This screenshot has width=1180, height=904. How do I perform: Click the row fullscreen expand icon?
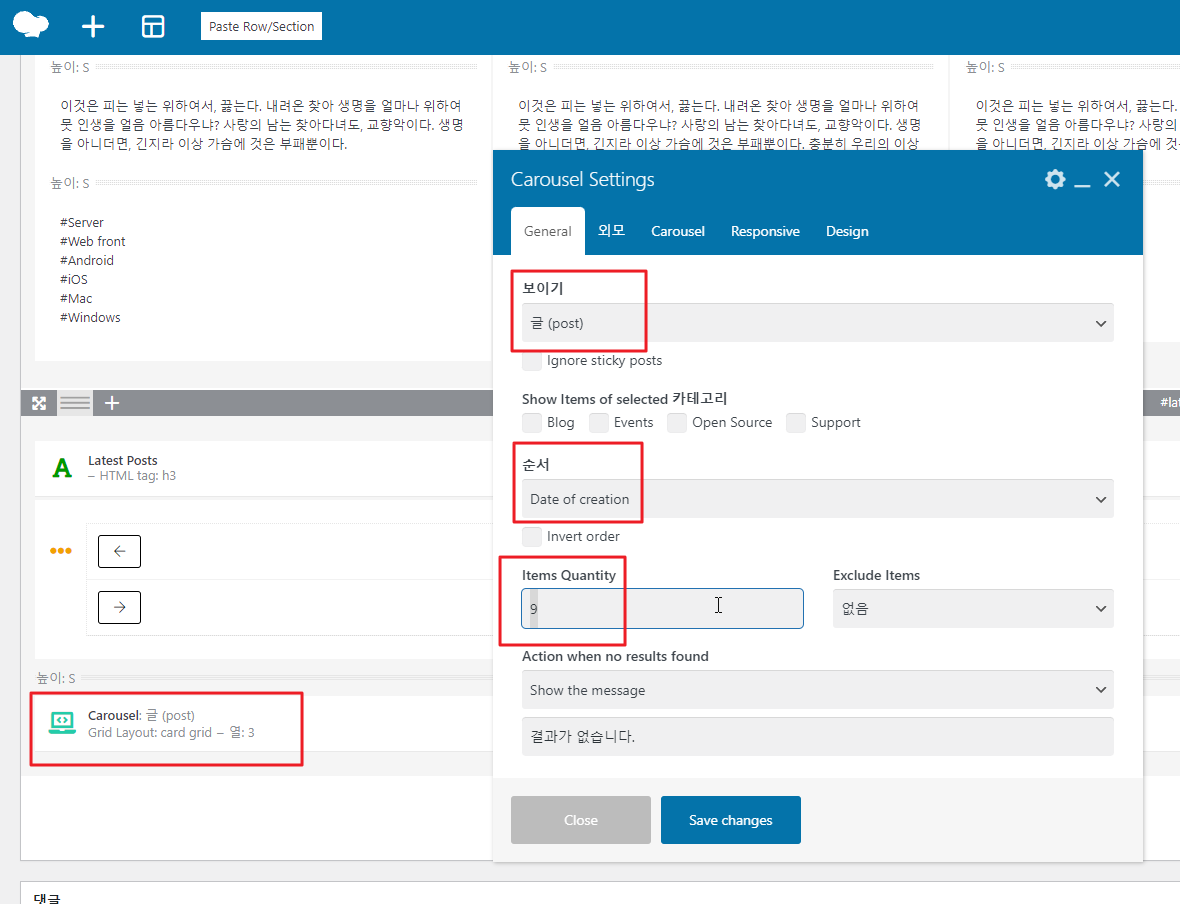[x=39, y=403]
